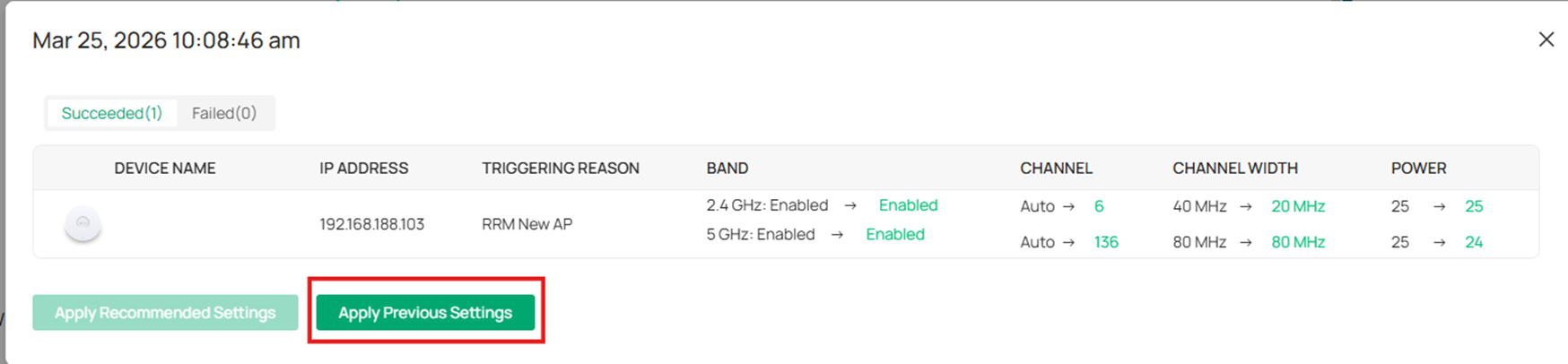Click the Channel column header
Image resolution: width=1568 pixels, height=364 pixels.
pos(1055,168)
